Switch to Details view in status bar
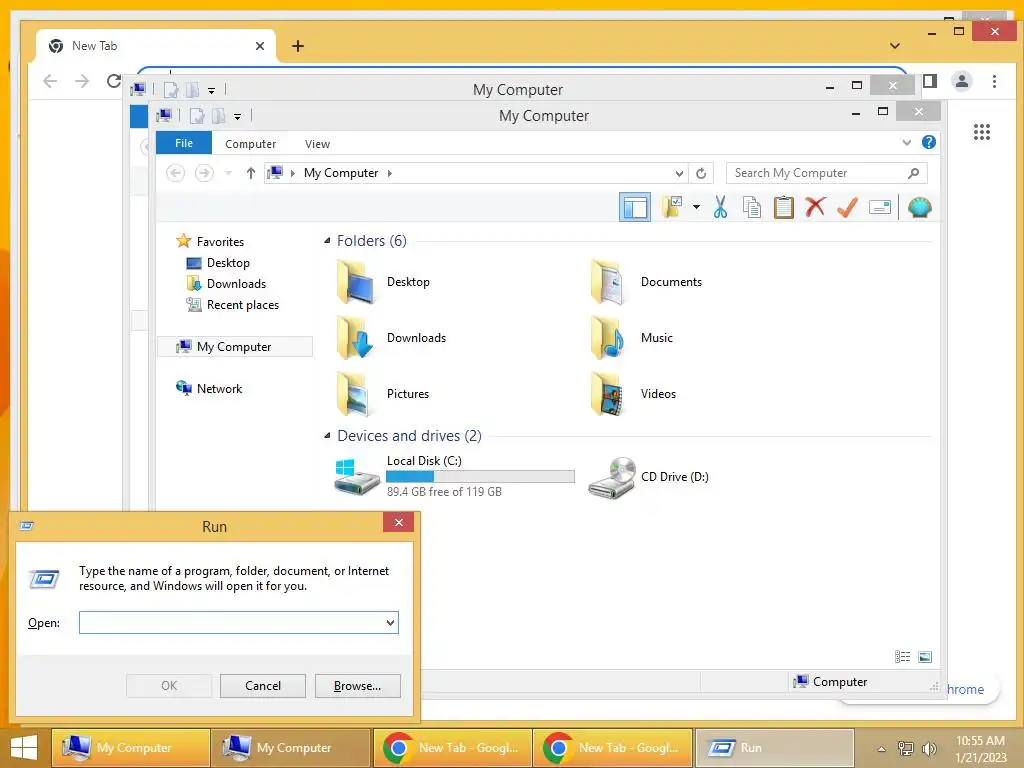Viewport: 1024px width, 768px height. tap(902, 657)
